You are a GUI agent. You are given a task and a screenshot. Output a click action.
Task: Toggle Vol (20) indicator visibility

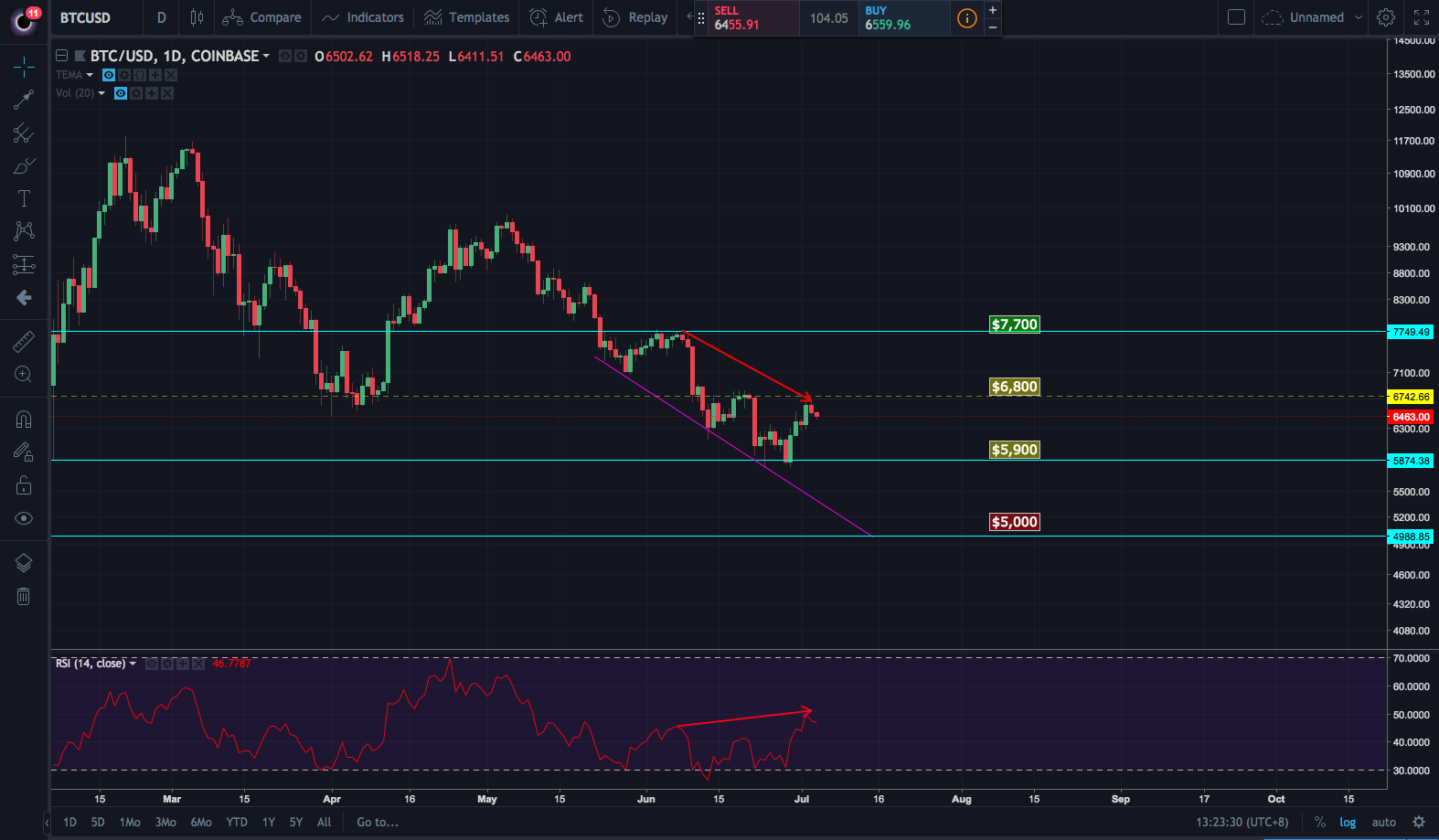(121, 93)
